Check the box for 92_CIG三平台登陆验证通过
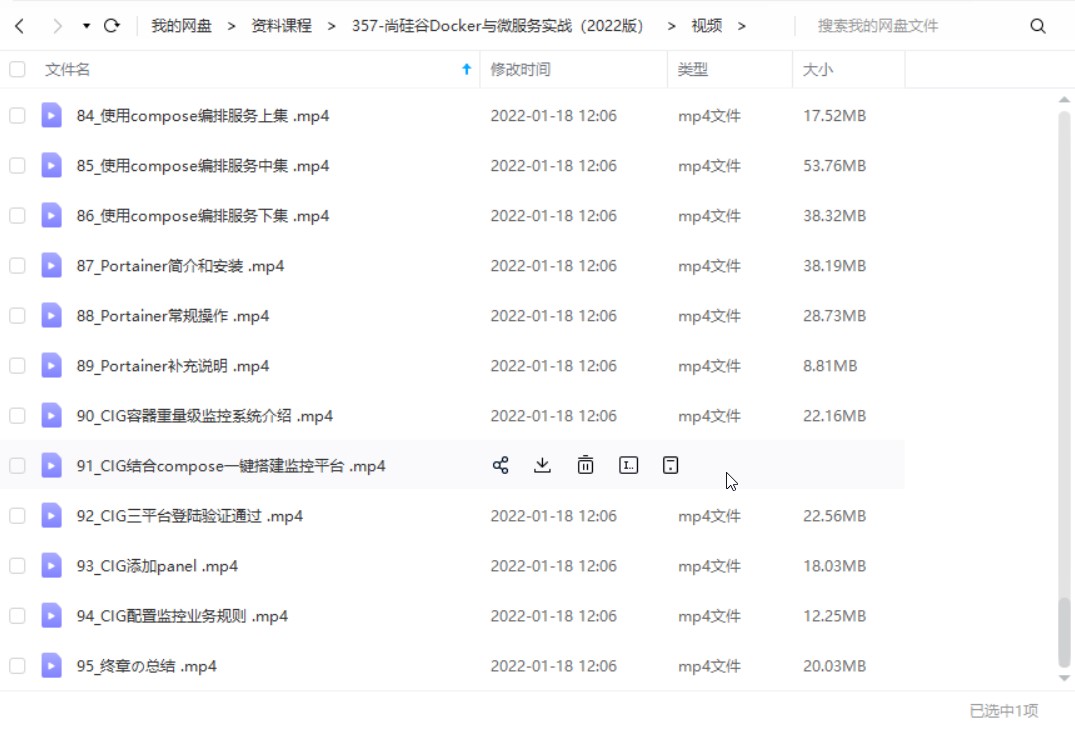 17,515
